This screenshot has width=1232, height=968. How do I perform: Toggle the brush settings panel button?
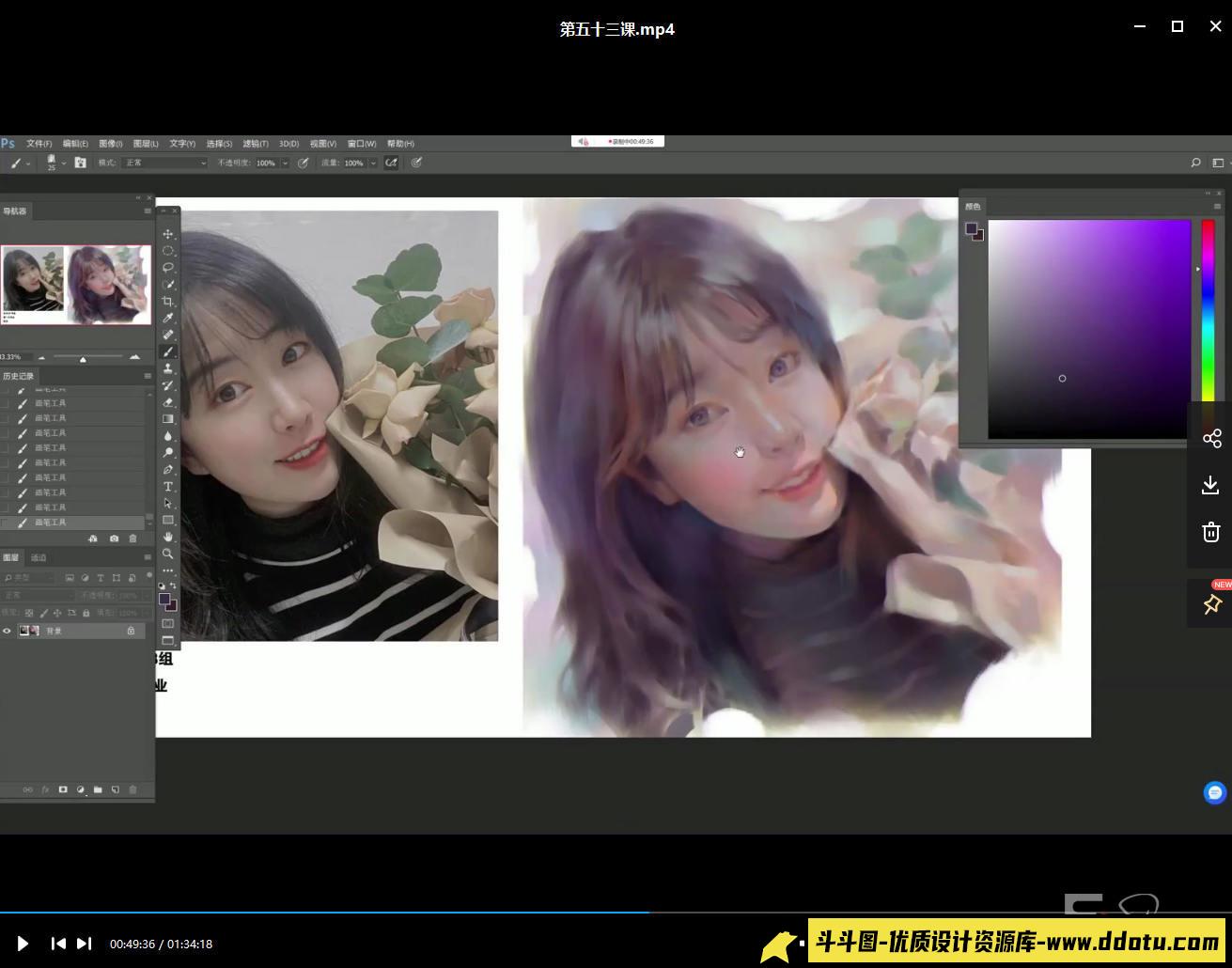tap(81, 163)
